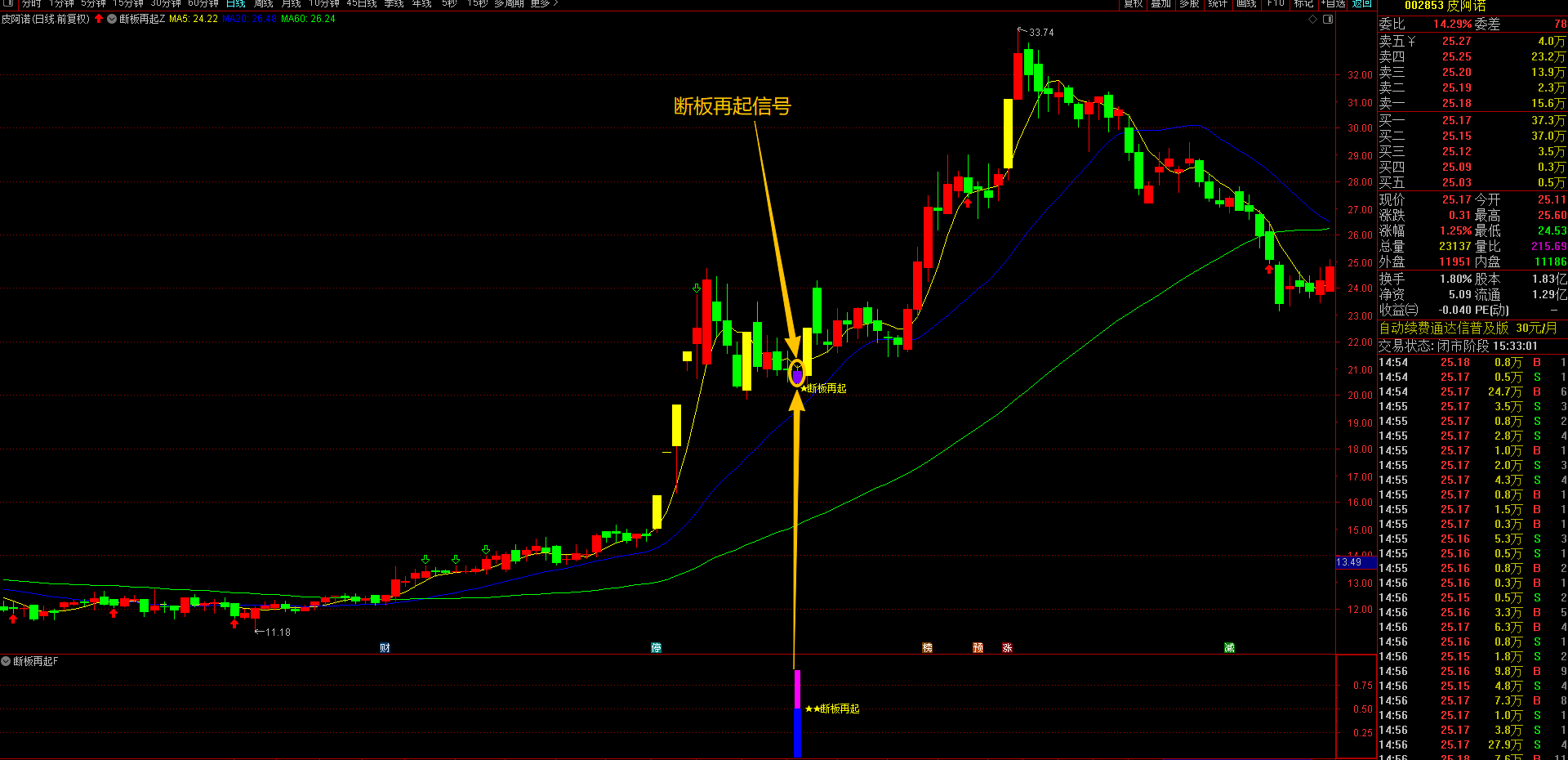Open F10 company info

1276,3
